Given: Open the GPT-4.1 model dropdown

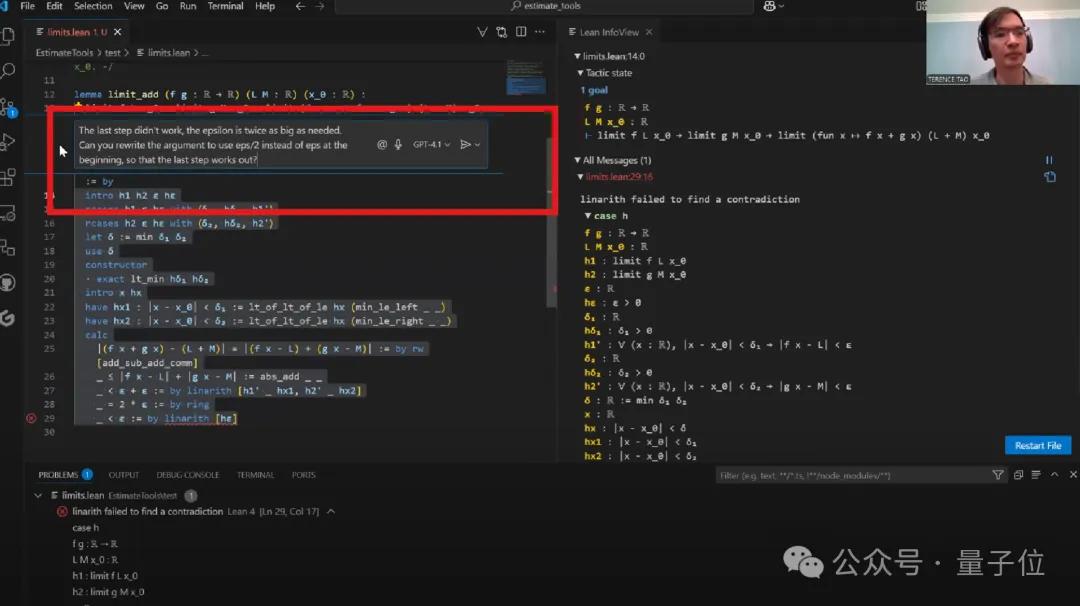Looking at the screenshot, I should click(430, 144).
